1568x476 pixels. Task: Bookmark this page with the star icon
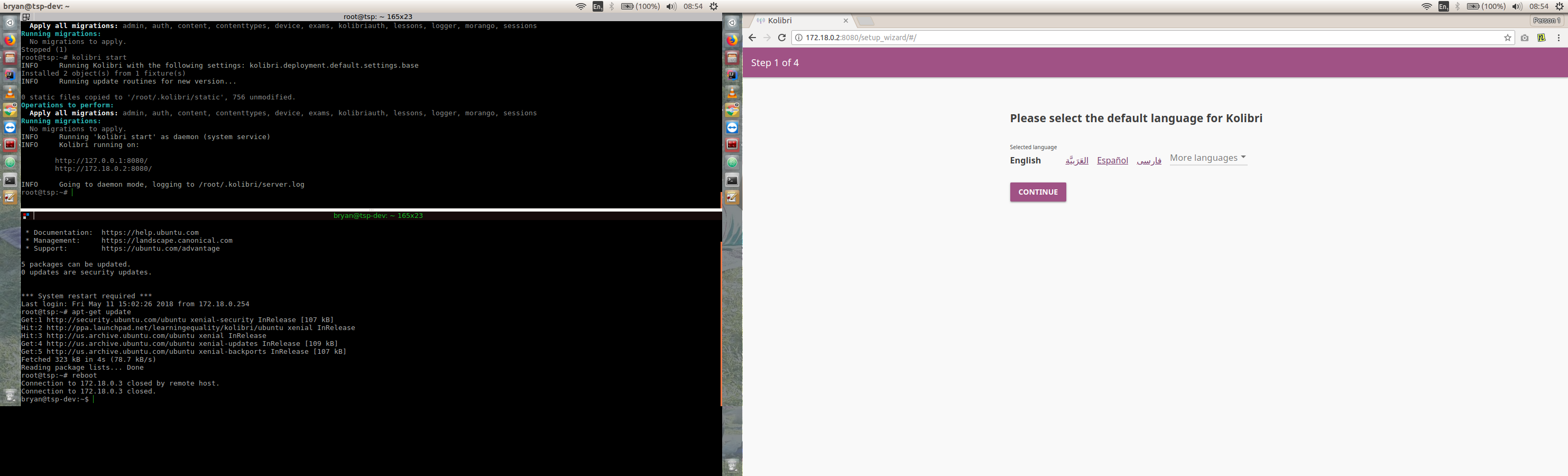[x=1508, y=38]
